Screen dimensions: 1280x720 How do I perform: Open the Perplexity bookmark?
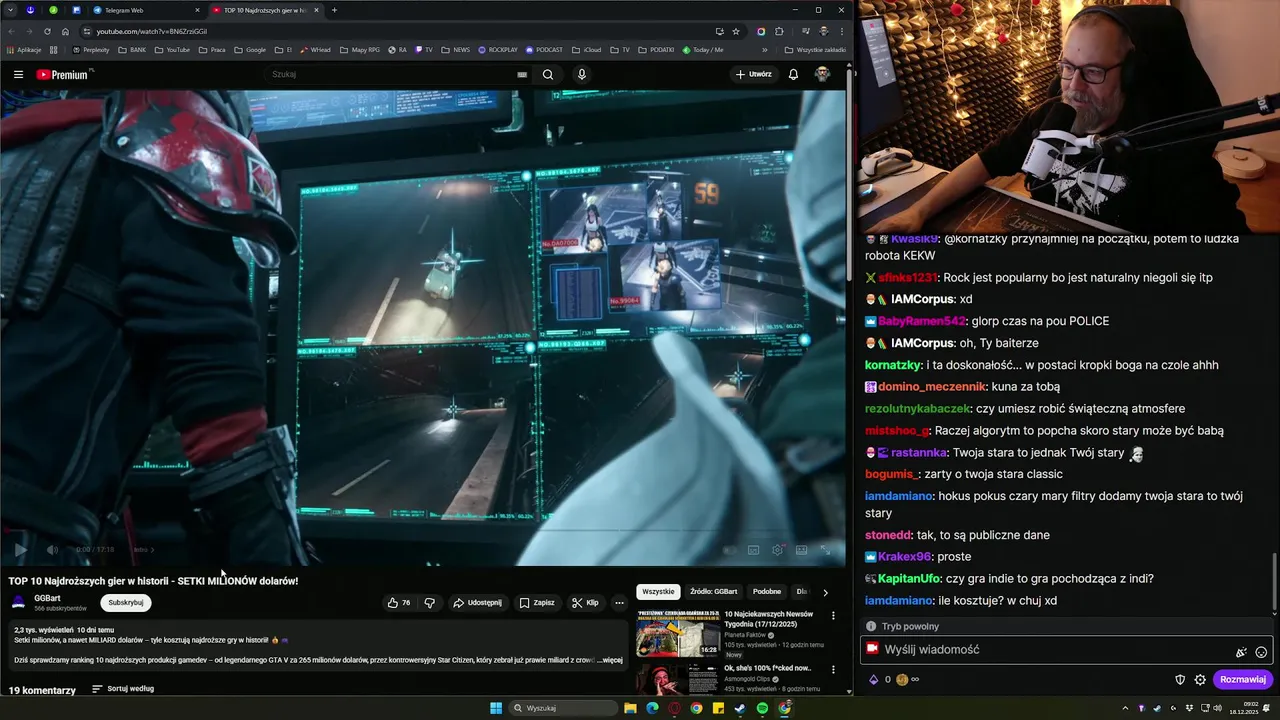(90, 49)
